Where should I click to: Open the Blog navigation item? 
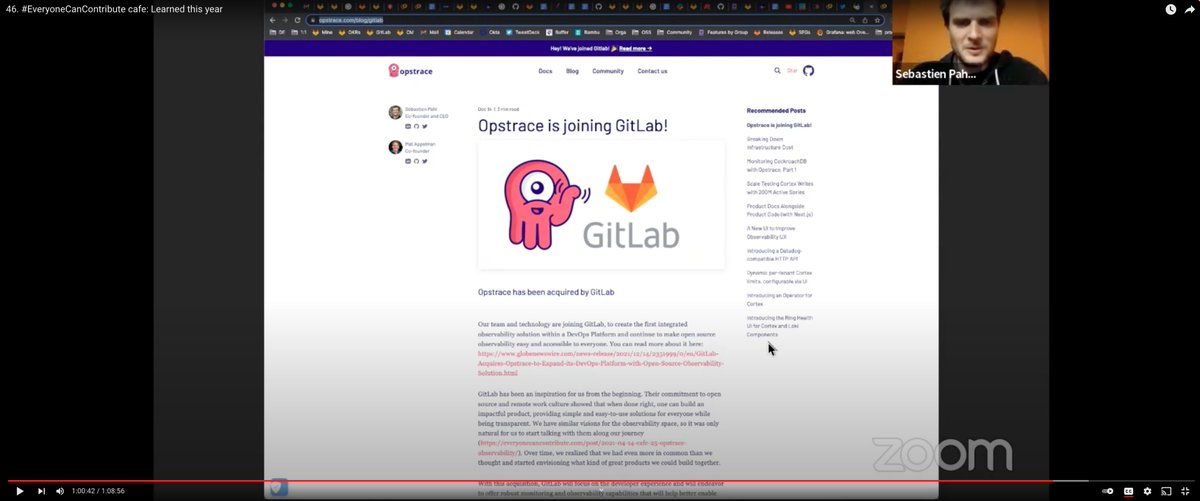tap(572, 71)
